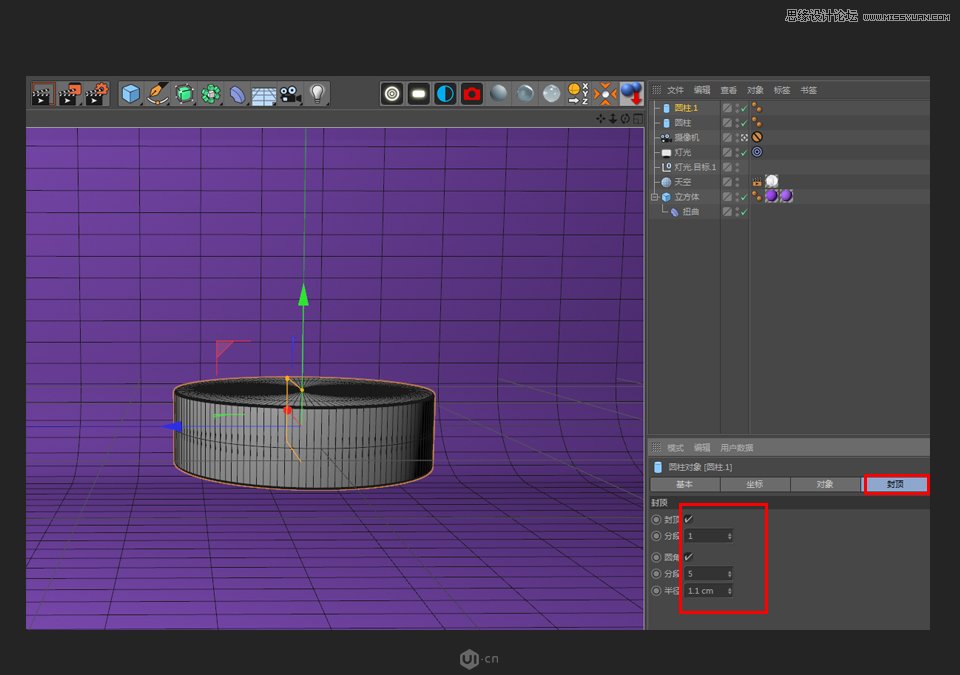960x675 pixels.
Task: Disable the 圆角 fillet checkbox
Action: pos(688,555)
